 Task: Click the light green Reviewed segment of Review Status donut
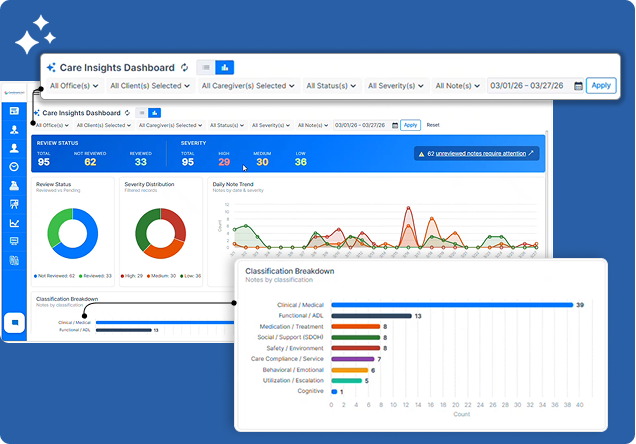pyautogui.click(x=54, y=227)
